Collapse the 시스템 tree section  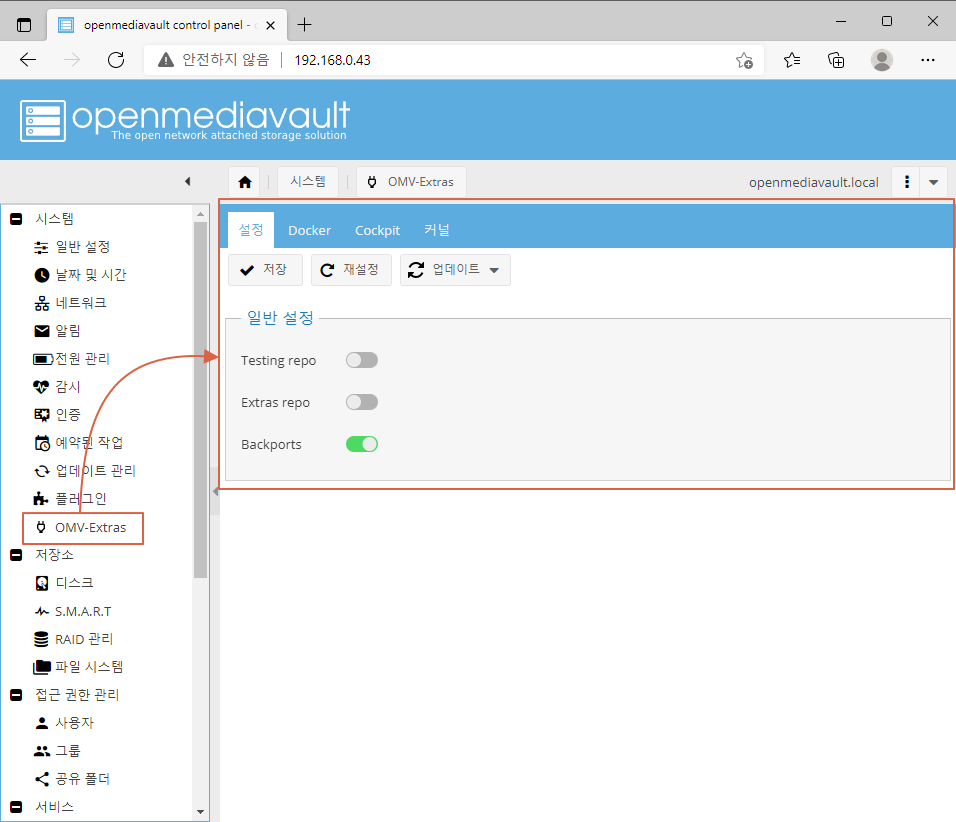click(x=16, y=219)
